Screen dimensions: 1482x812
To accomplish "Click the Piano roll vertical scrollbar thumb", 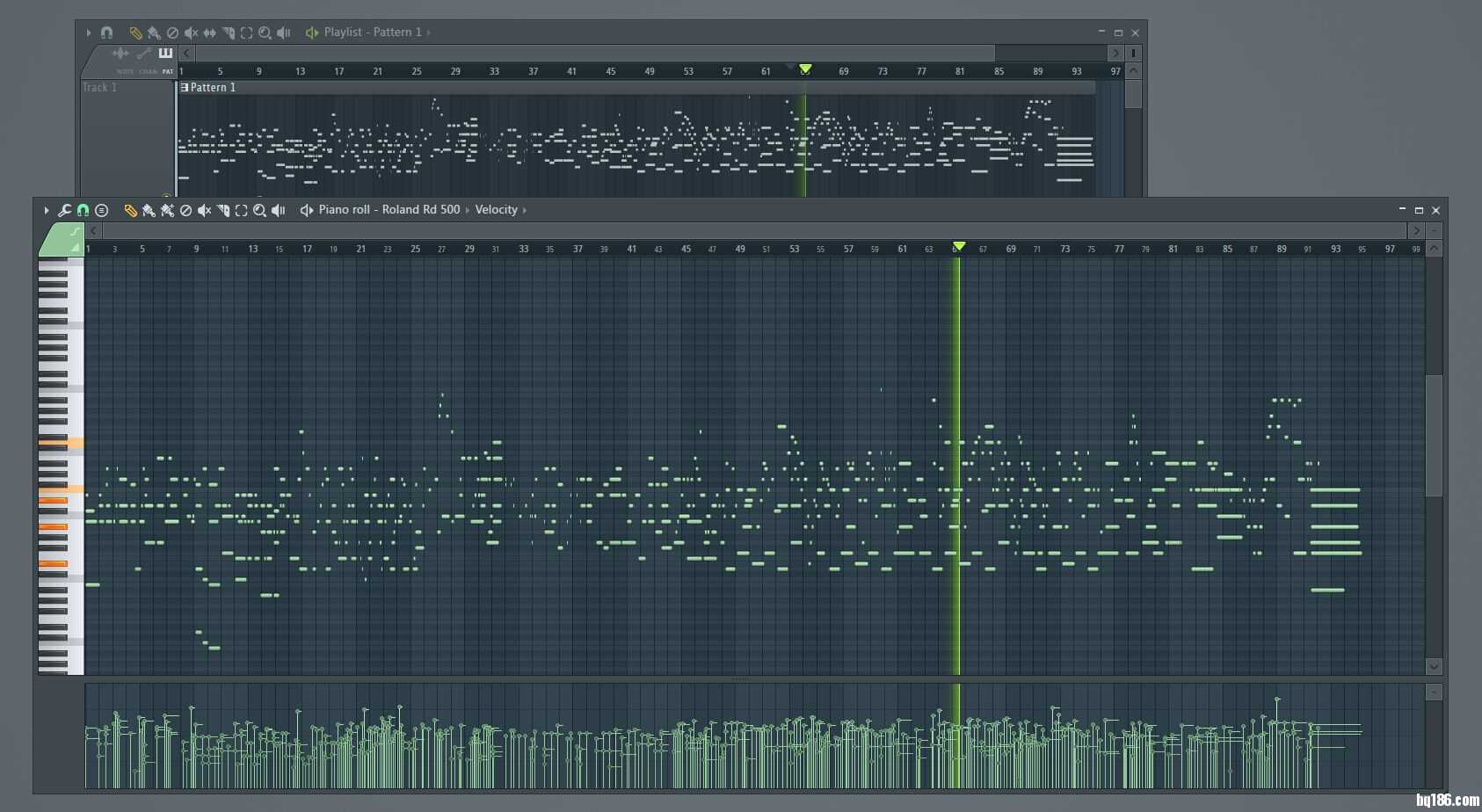I will (1434, 437).
